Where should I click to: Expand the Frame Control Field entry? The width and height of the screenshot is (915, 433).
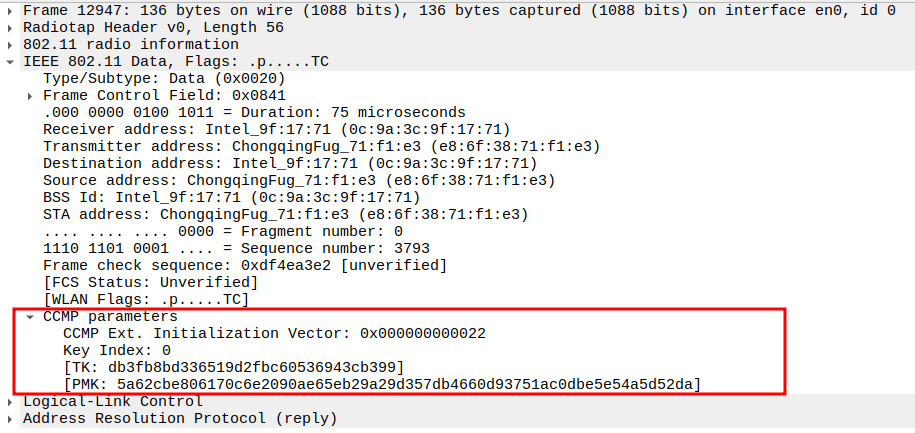pyautogui.click(x=31, y=96)
